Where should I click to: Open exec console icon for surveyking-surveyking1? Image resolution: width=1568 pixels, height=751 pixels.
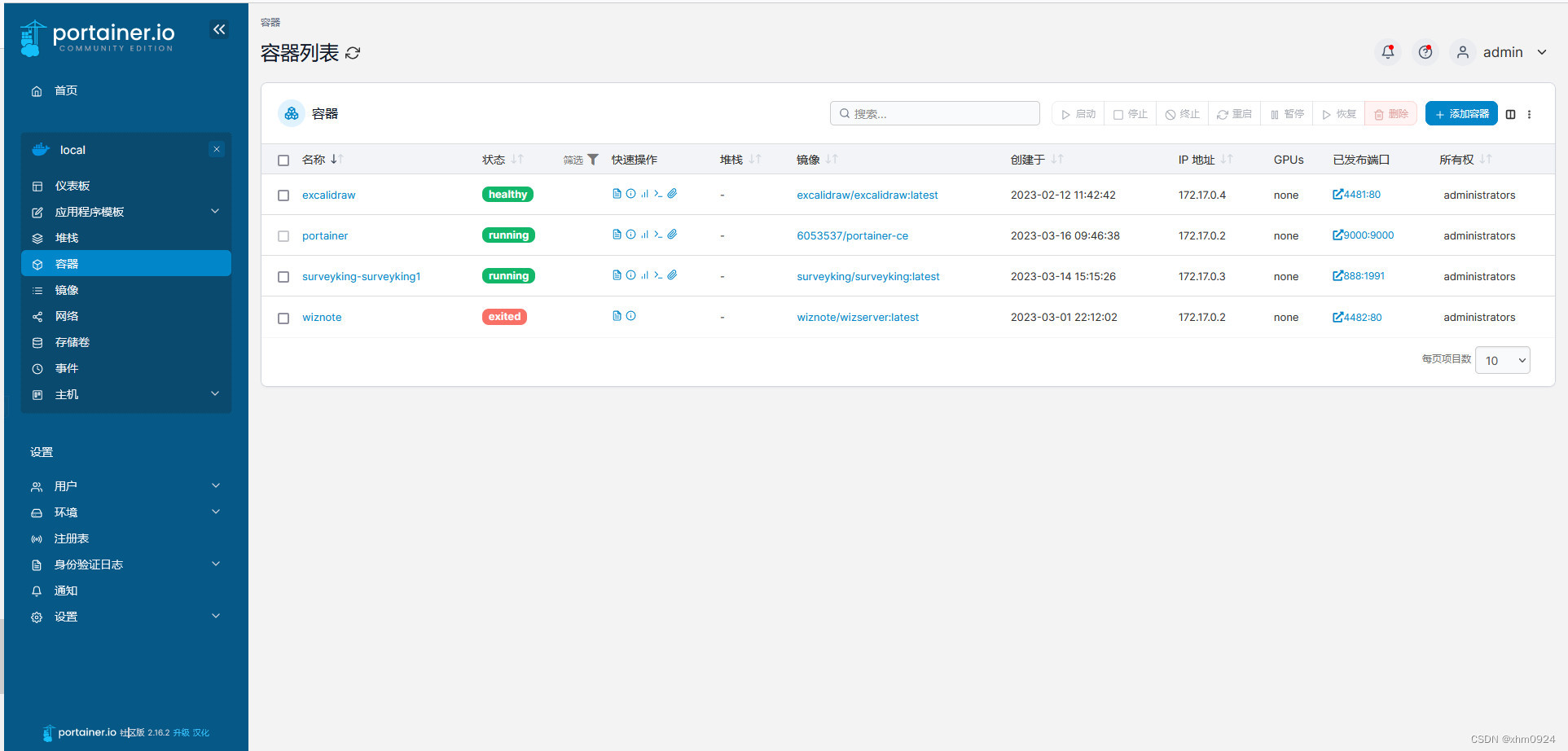[x=658, y=275]
